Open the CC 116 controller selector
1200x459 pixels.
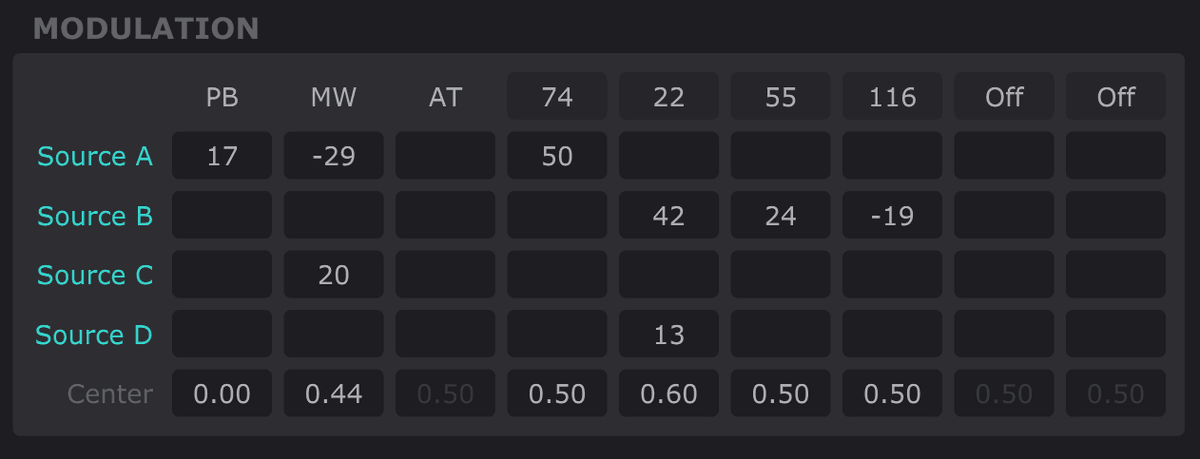pyautogui.click(x=892, y=96)
